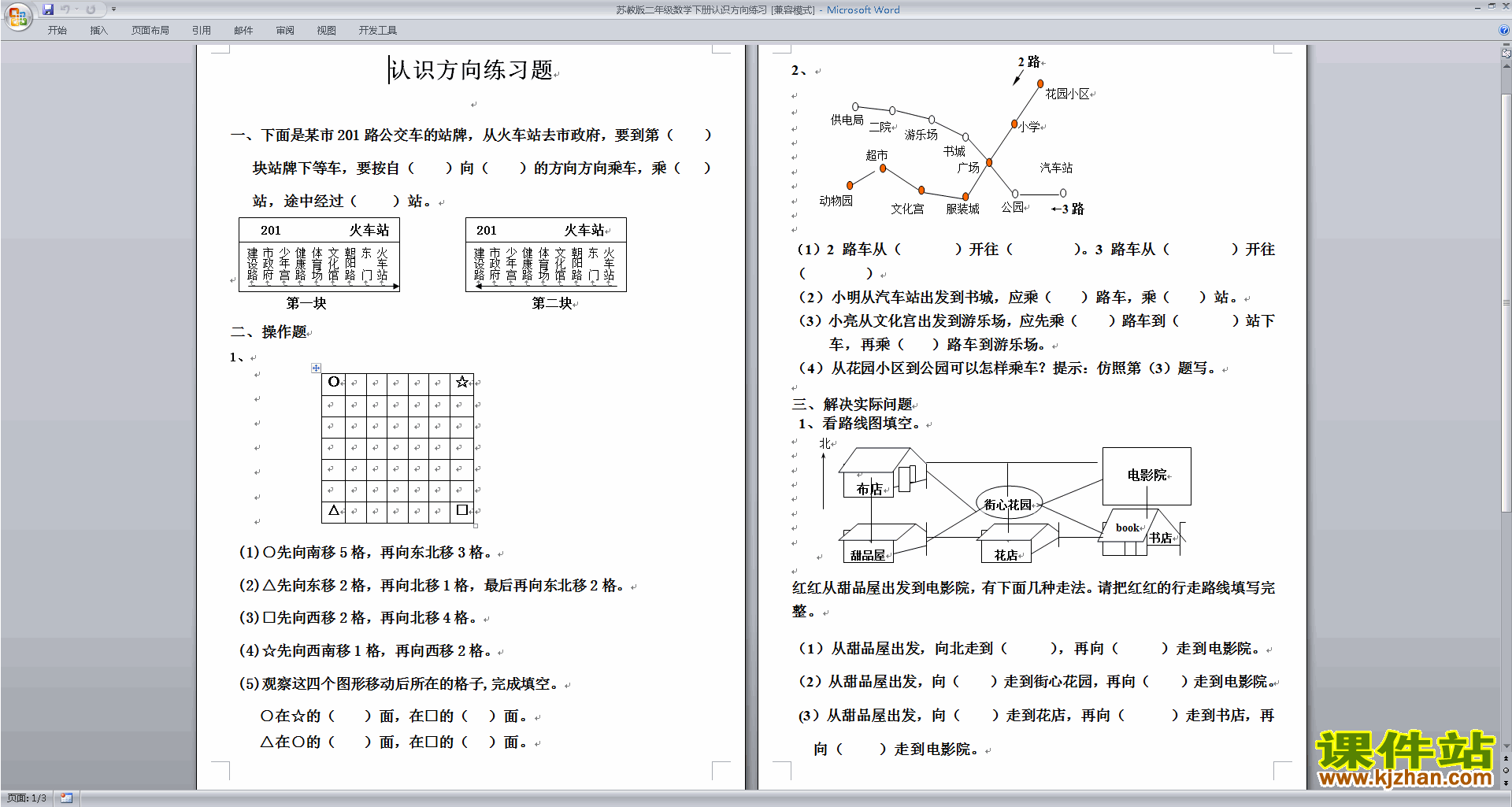Open the 插入 ribbon tab
This screenshot has width=1512, height=807.
point(98,30)
